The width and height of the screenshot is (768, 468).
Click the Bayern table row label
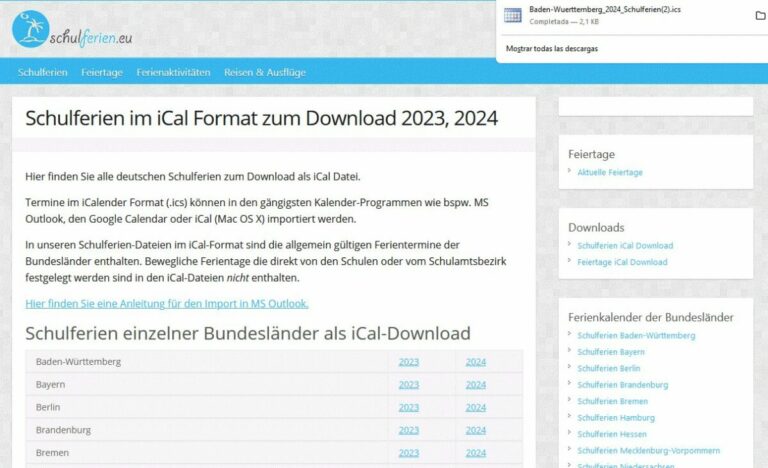(x=50, y=384)
